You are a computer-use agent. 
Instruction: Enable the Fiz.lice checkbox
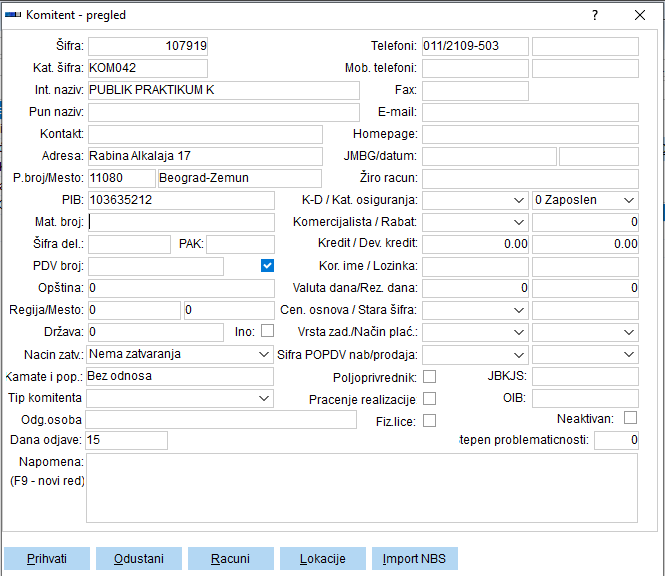click(x=429, y=421)
